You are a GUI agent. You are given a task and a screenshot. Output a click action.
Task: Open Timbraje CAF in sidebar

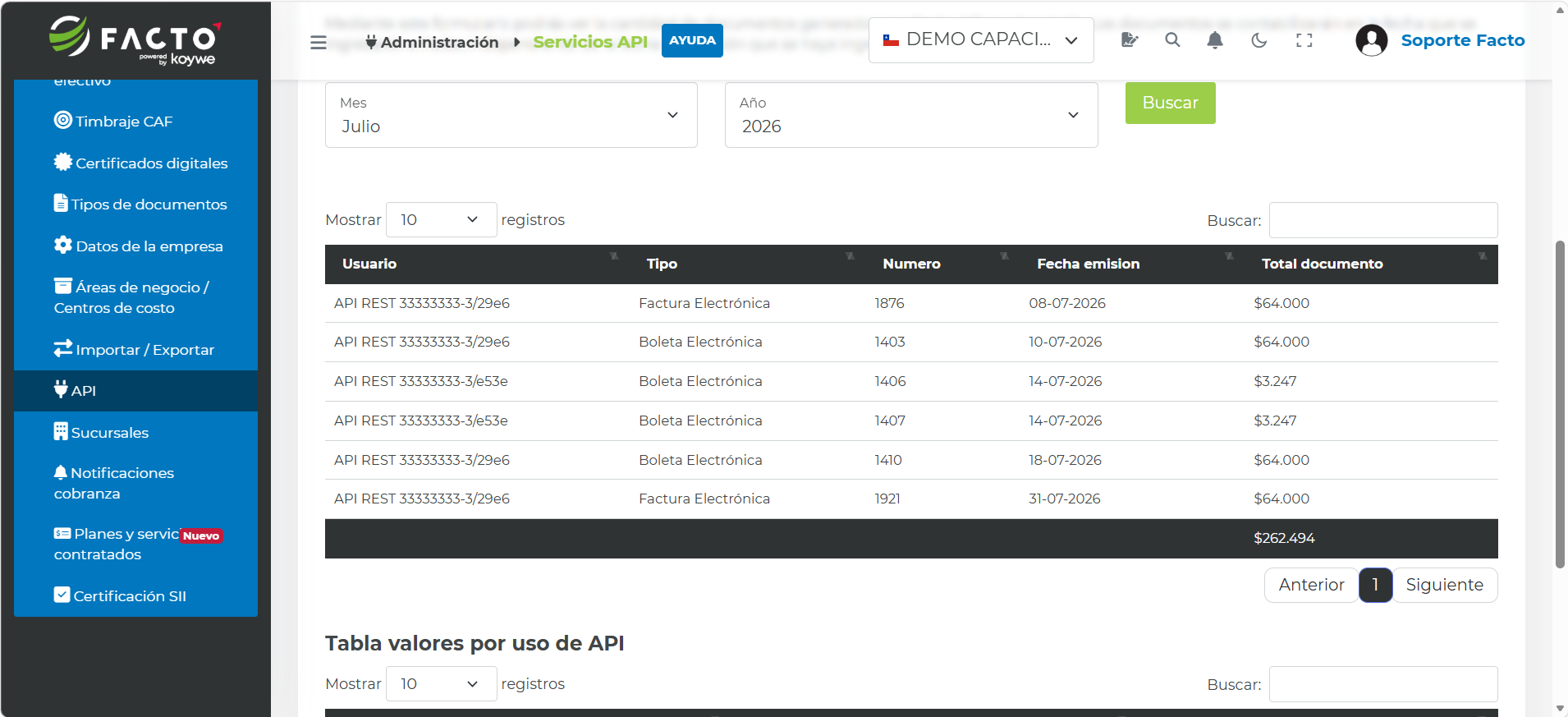[x=114, y=121]
